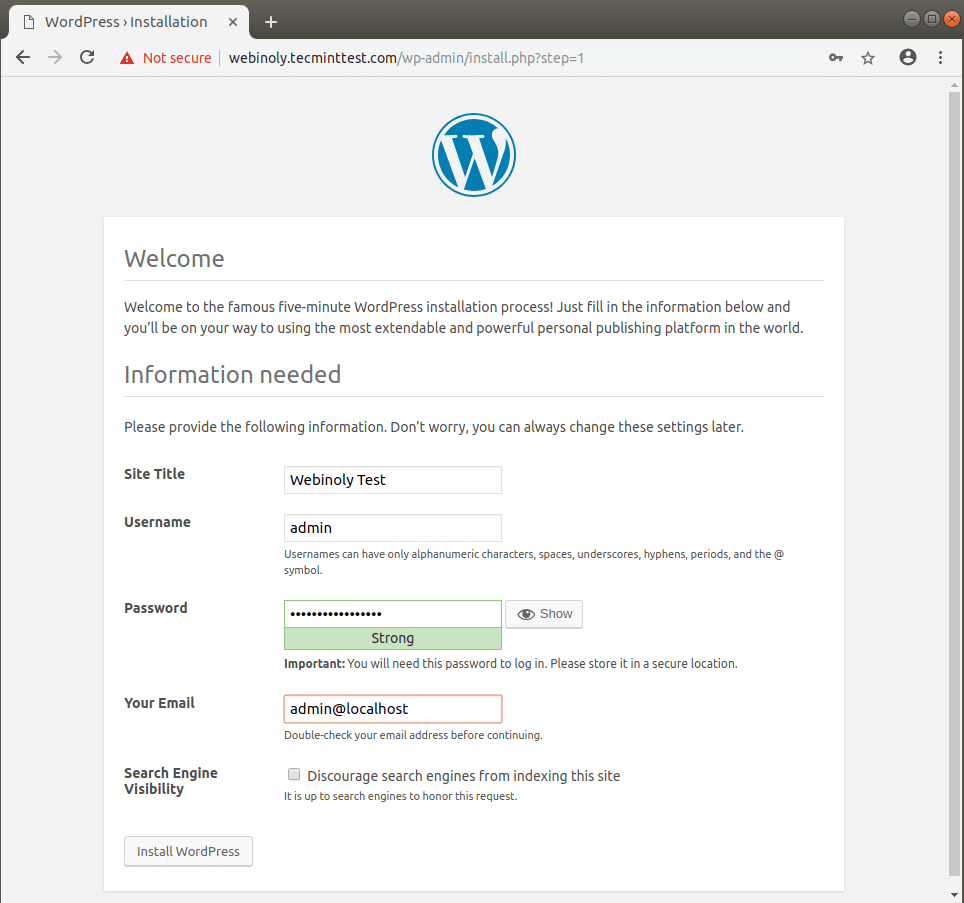Click the Install WordPress button
Image resolution: width=964 pixels, height=903 pixels.
(x=188, y=851)
